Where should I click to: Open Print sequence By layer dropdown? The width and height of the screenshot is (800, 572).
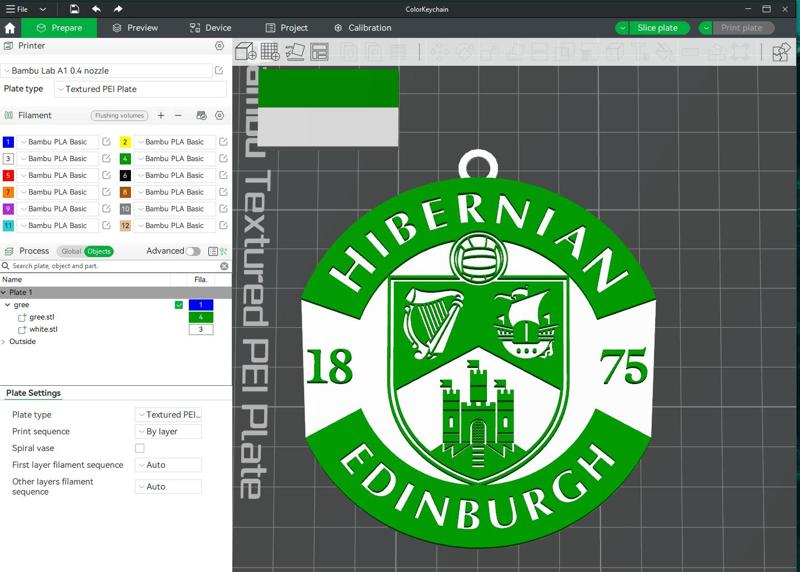[x=169, y=432]
